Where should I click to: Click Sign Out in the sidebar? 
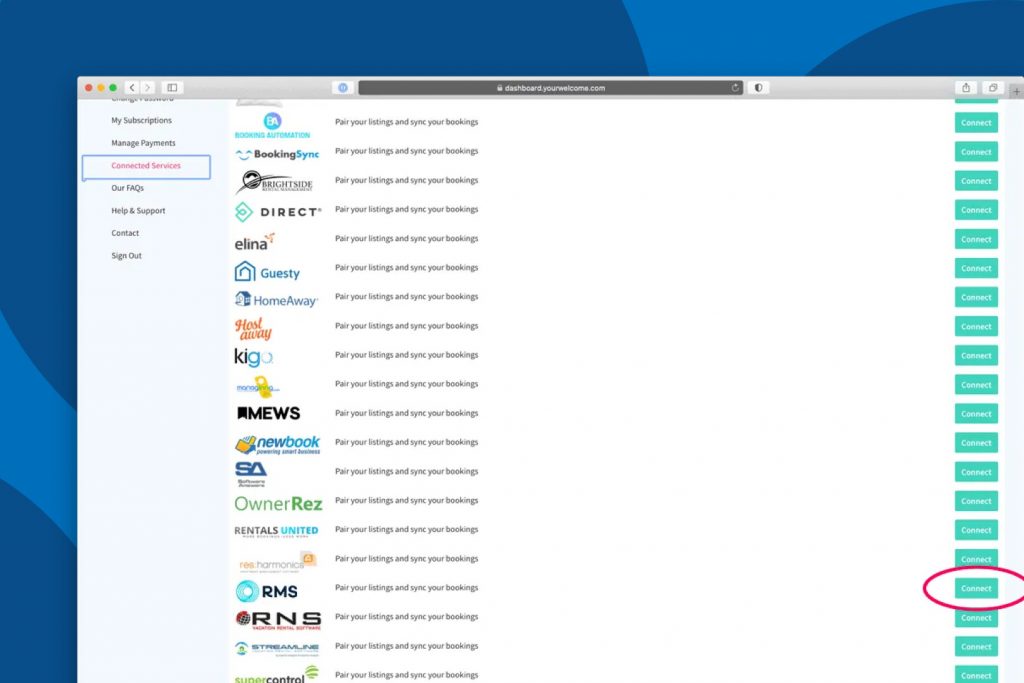pos(126,256)
